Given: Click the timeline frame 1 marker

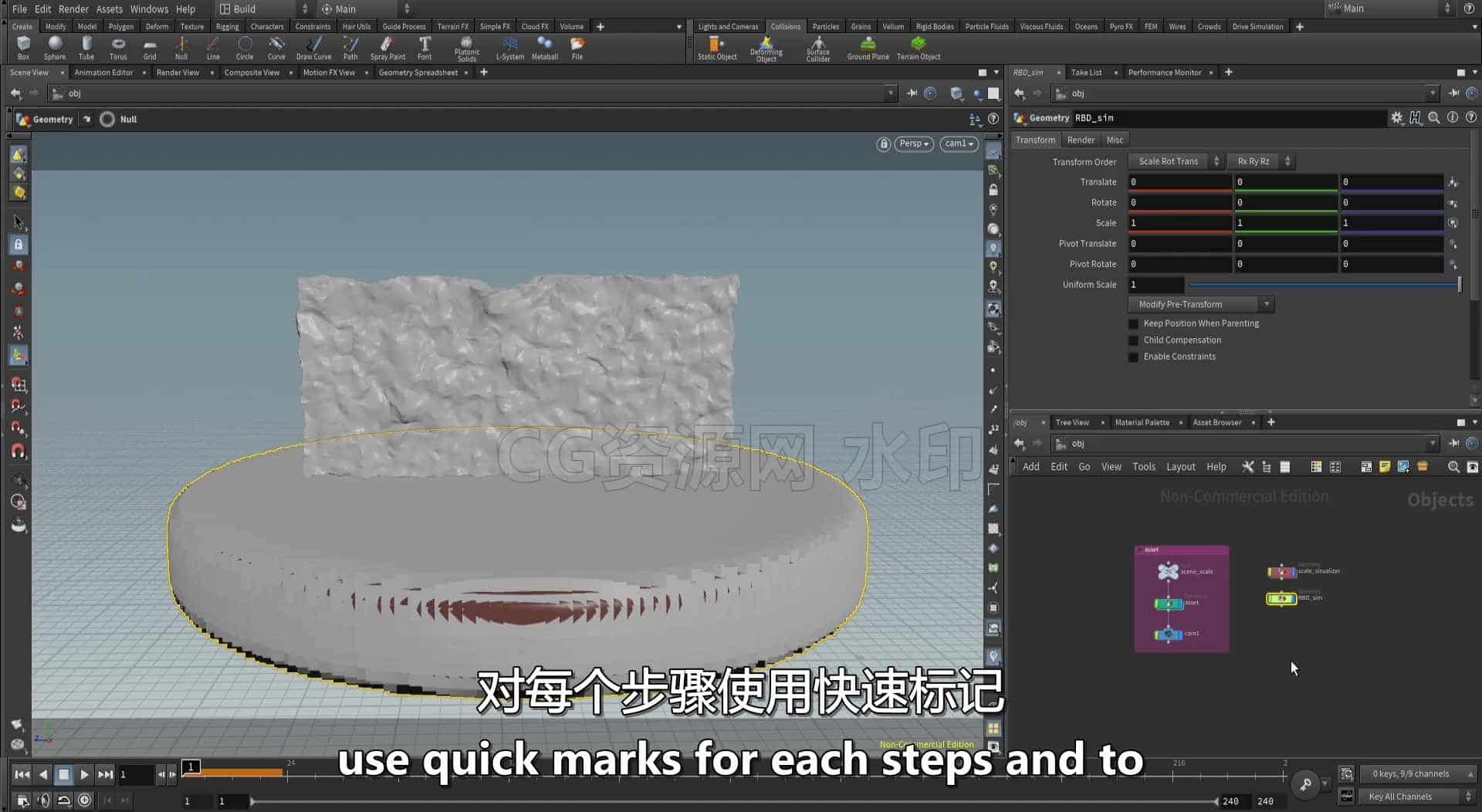Looking at the screenshot, I should click(191, 766).
